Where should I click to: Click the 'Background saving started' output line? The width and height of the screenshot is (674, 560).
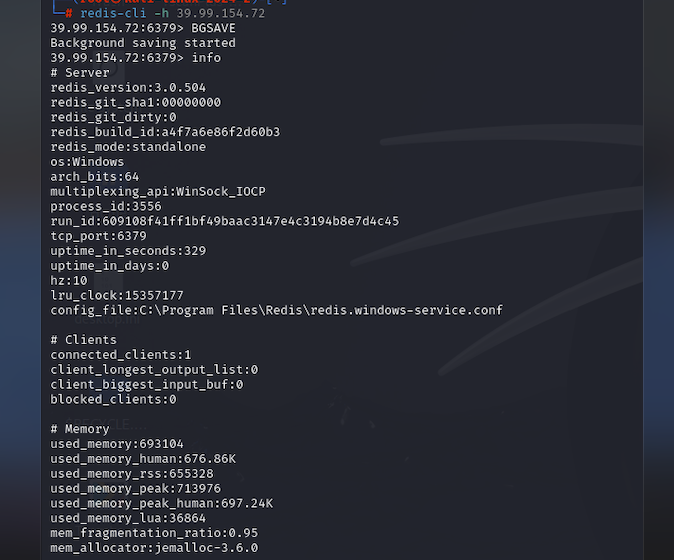(x=143, y=43)
